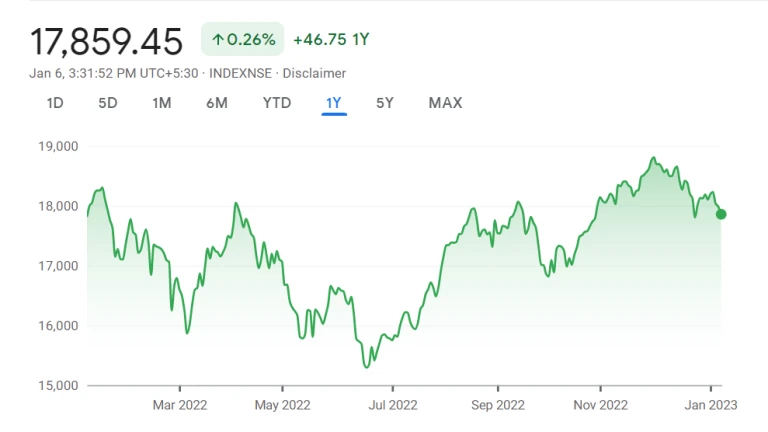Switch chart to 5Y range
Viewport: 768px width, 432px height.
[x=384, y=103]
